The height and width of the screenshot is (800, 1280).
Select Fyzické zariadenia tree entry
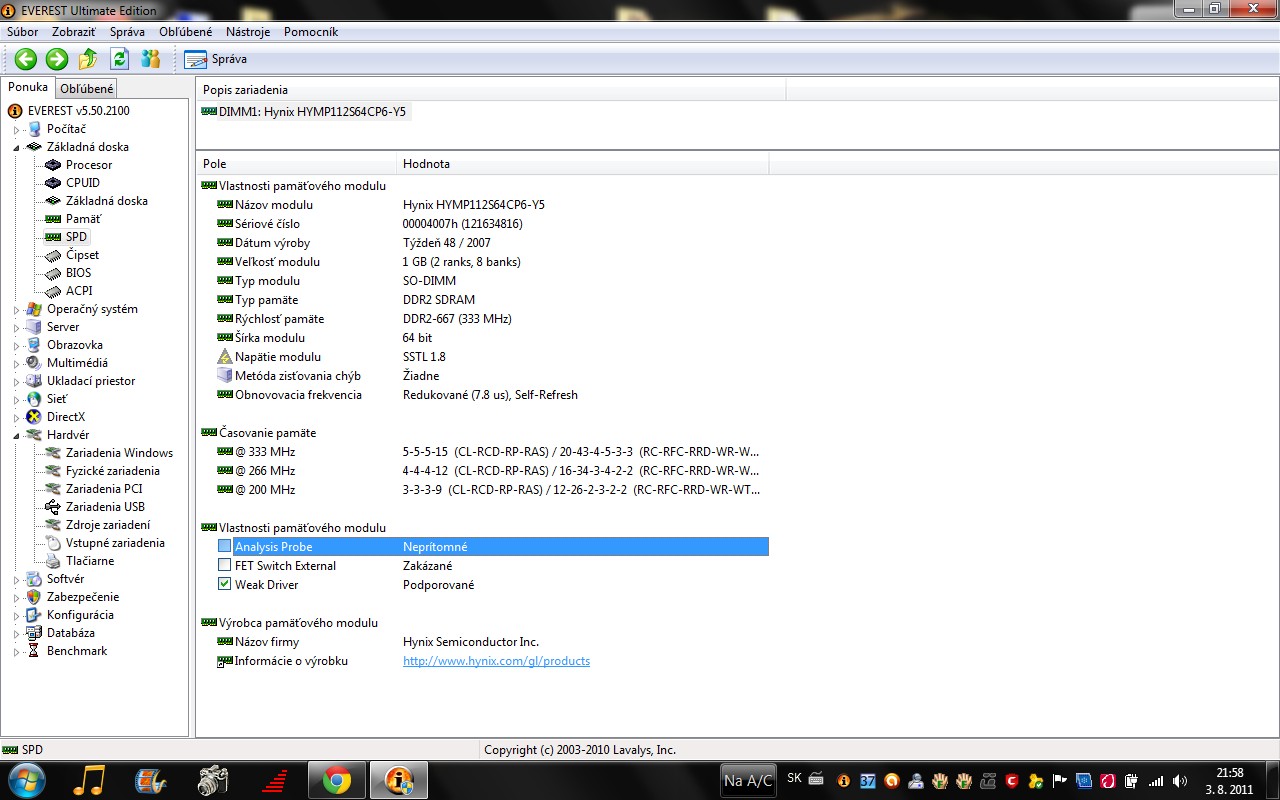113,471
